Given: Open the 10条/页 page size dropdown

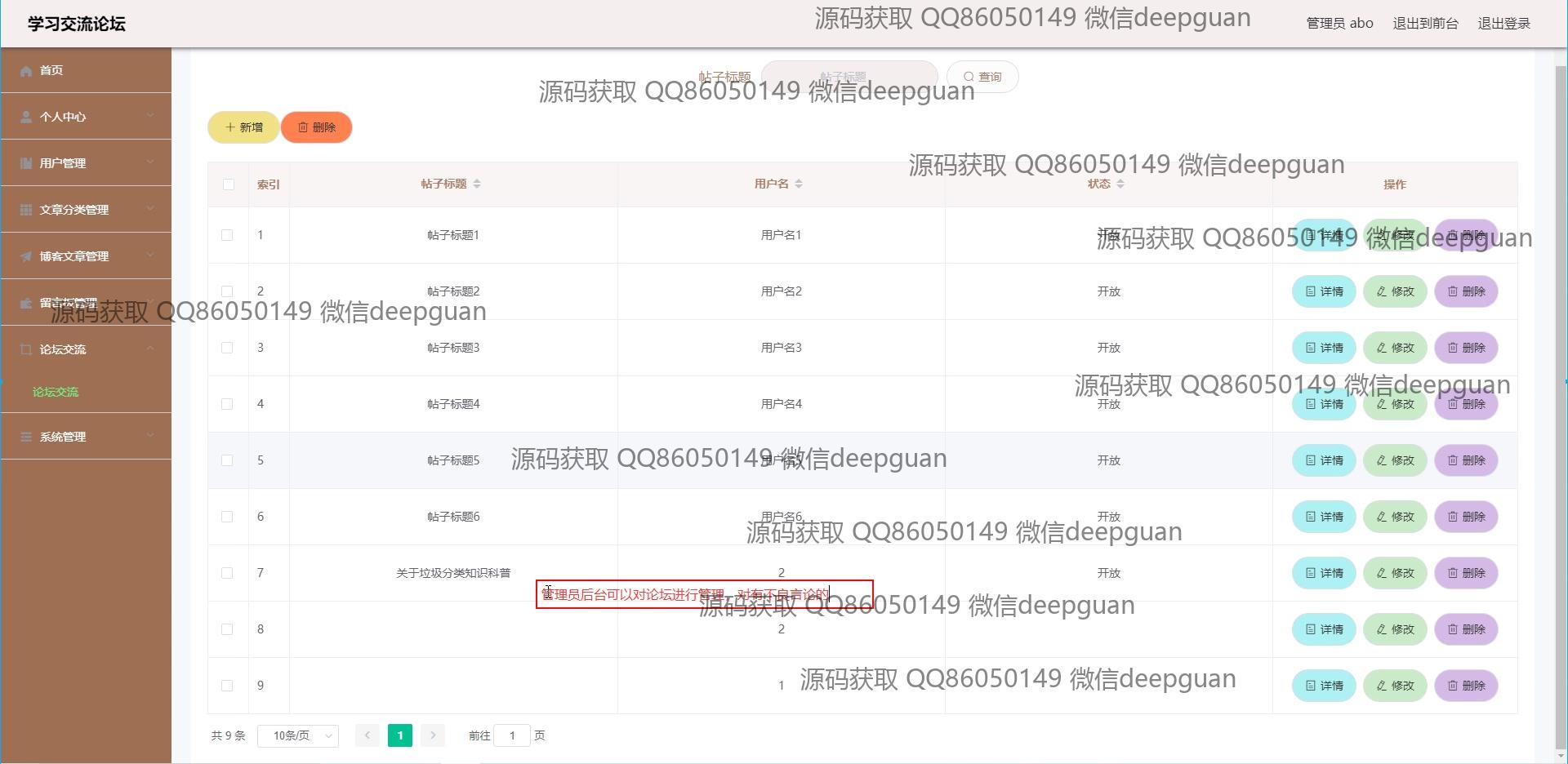Looking at the screenshot, I should (298, 735).
